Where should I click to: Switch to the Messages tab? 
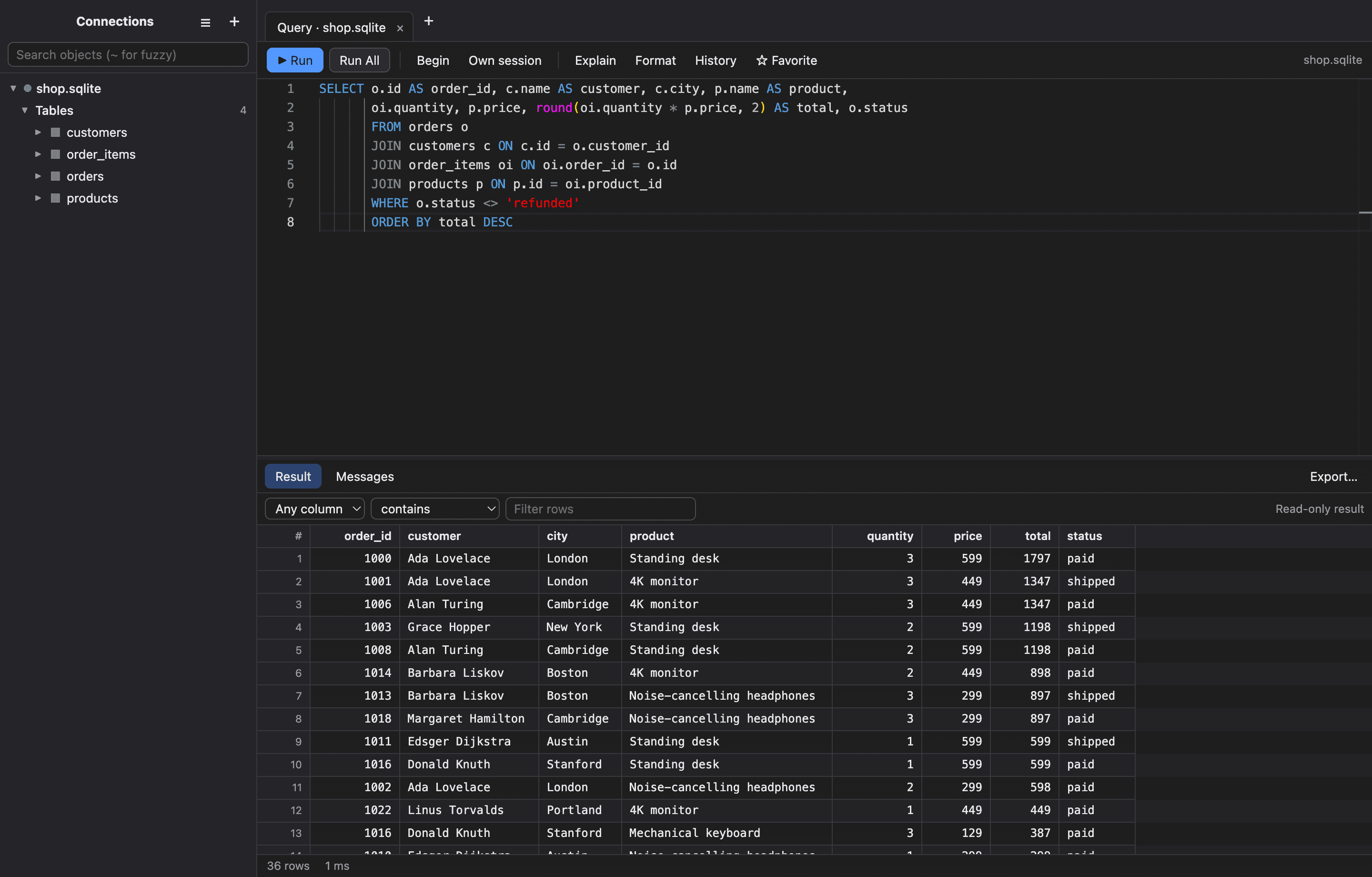pyautogui.click(x=364, y=476)
